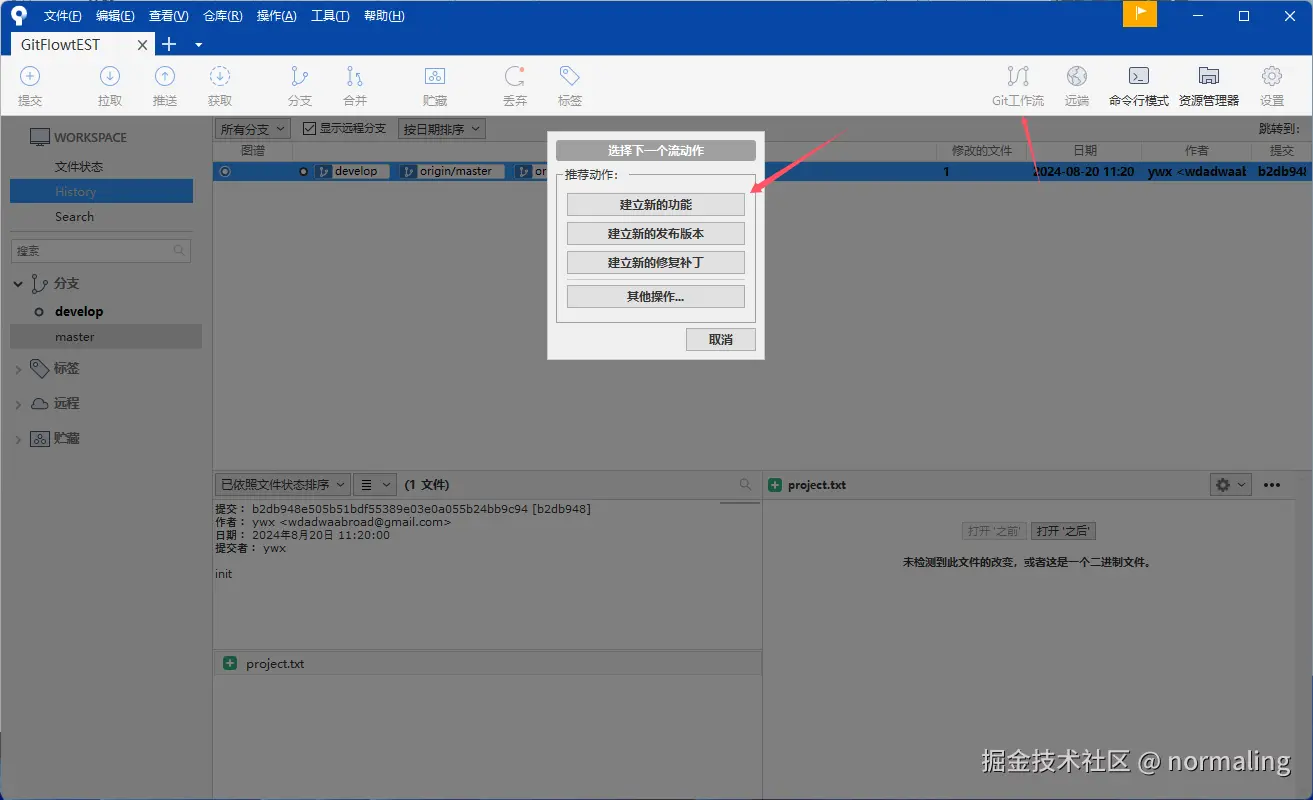Click the 提交 commit toolbar icon
Viewport: 1313px width, 800px height.
30,77
